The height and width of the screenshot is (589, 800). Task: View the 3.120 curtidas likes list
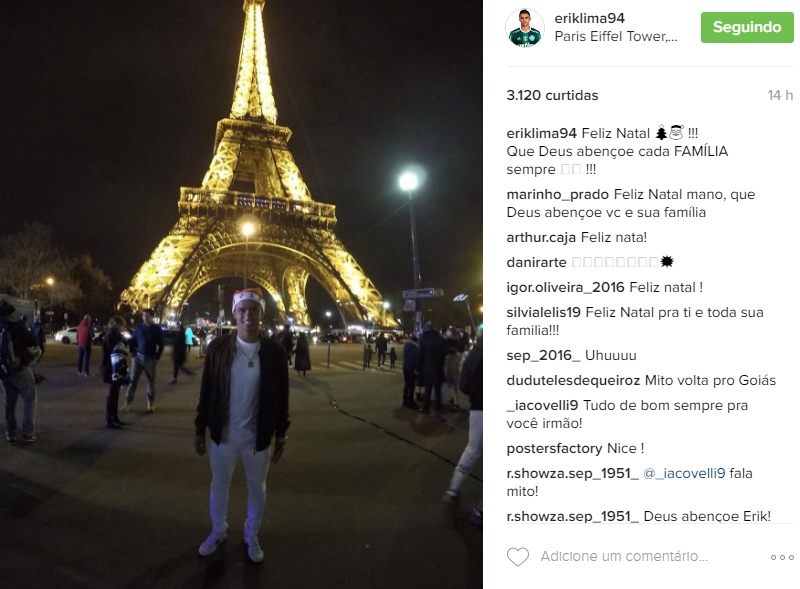[x=552, y=95]
